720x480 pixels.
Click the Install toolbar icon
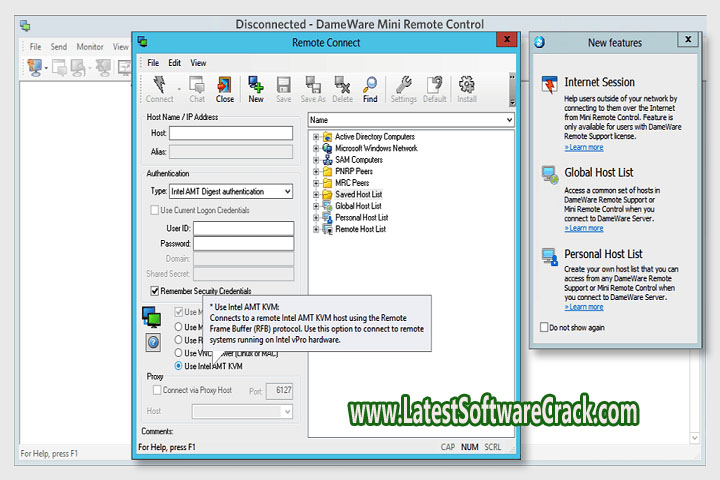click(x=467, y=87)
